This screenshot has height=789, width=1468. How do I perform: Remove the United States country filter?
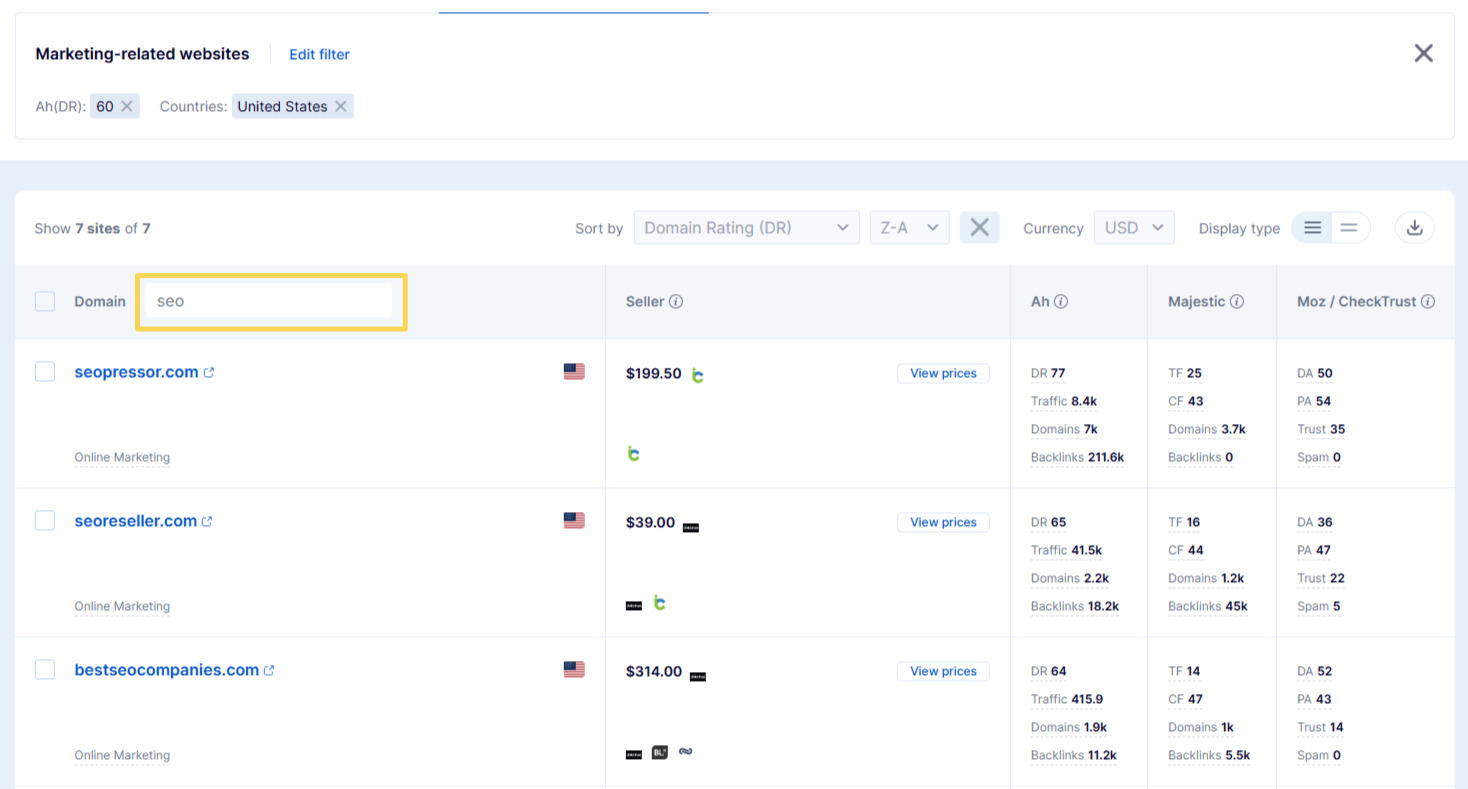341,107
